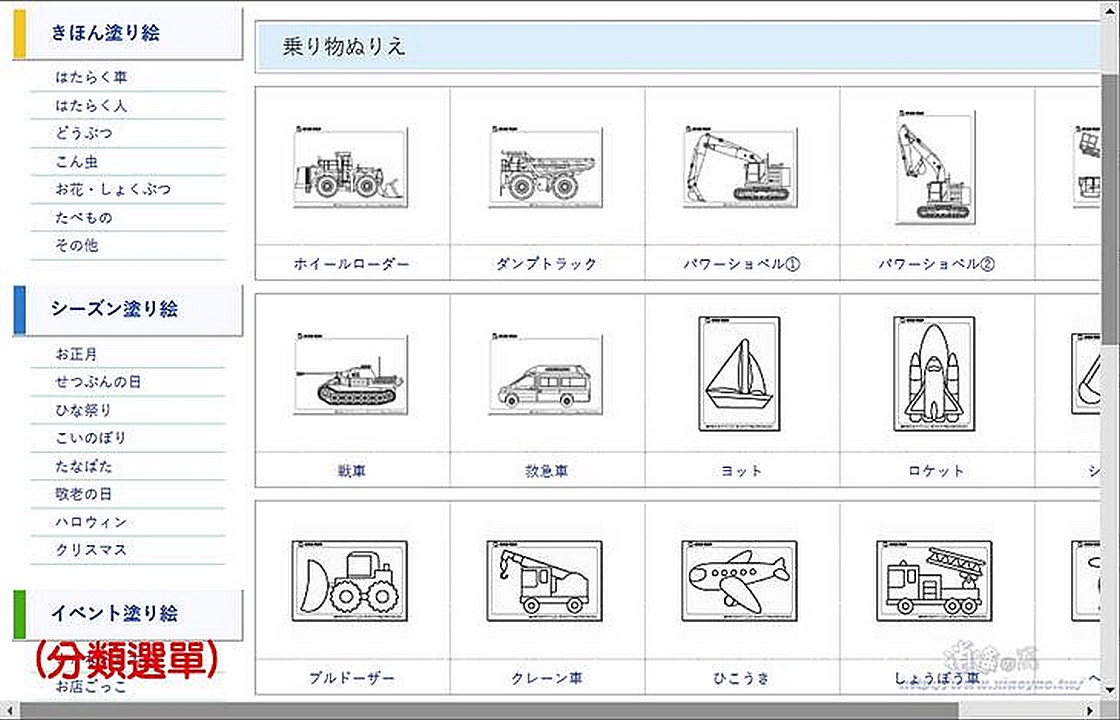
Task: Open the お正月 New Year category
Action: pos(78,353)
